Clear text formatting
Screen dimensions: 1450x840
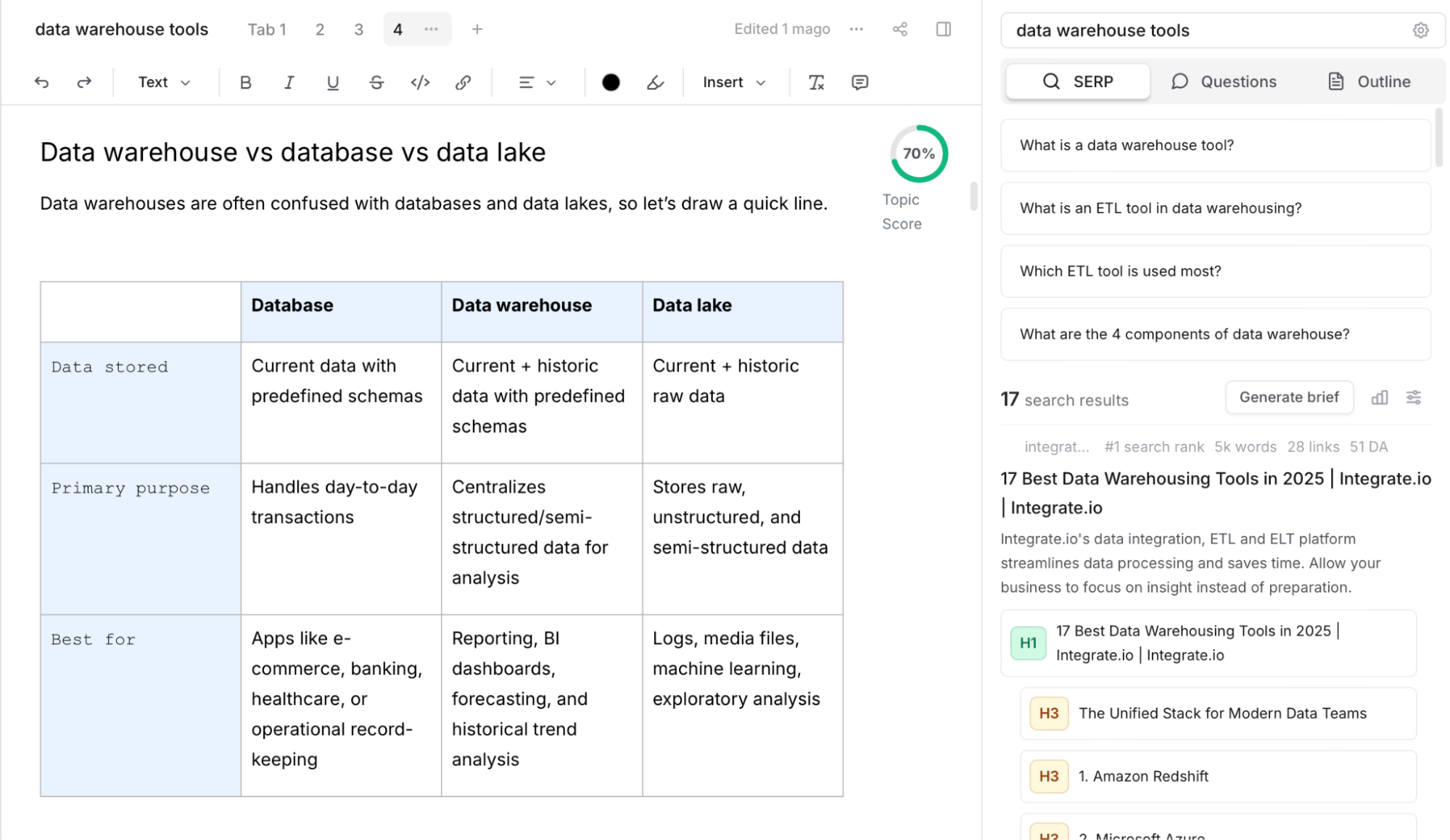click(816, 83)
